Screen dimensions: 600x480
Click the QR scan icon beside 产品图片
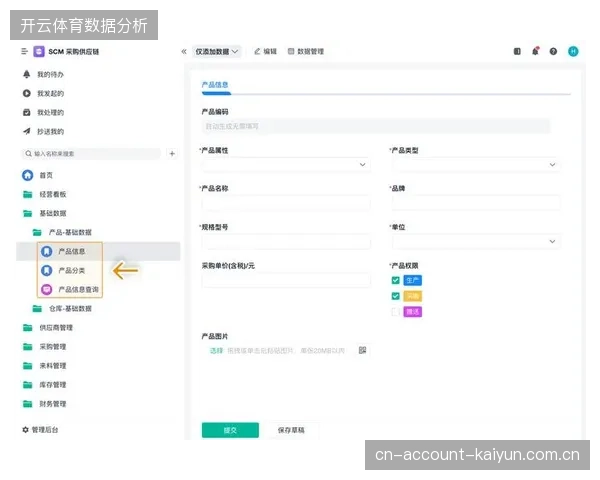point(362,350)
